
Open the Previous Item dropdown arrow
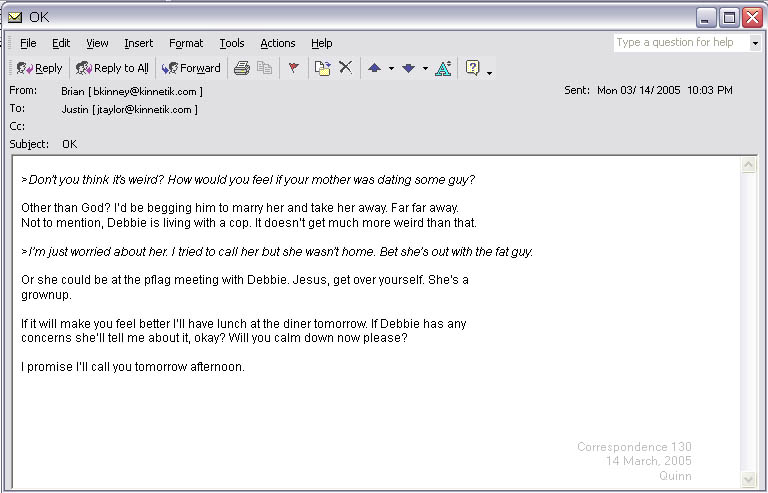(391, 69)
